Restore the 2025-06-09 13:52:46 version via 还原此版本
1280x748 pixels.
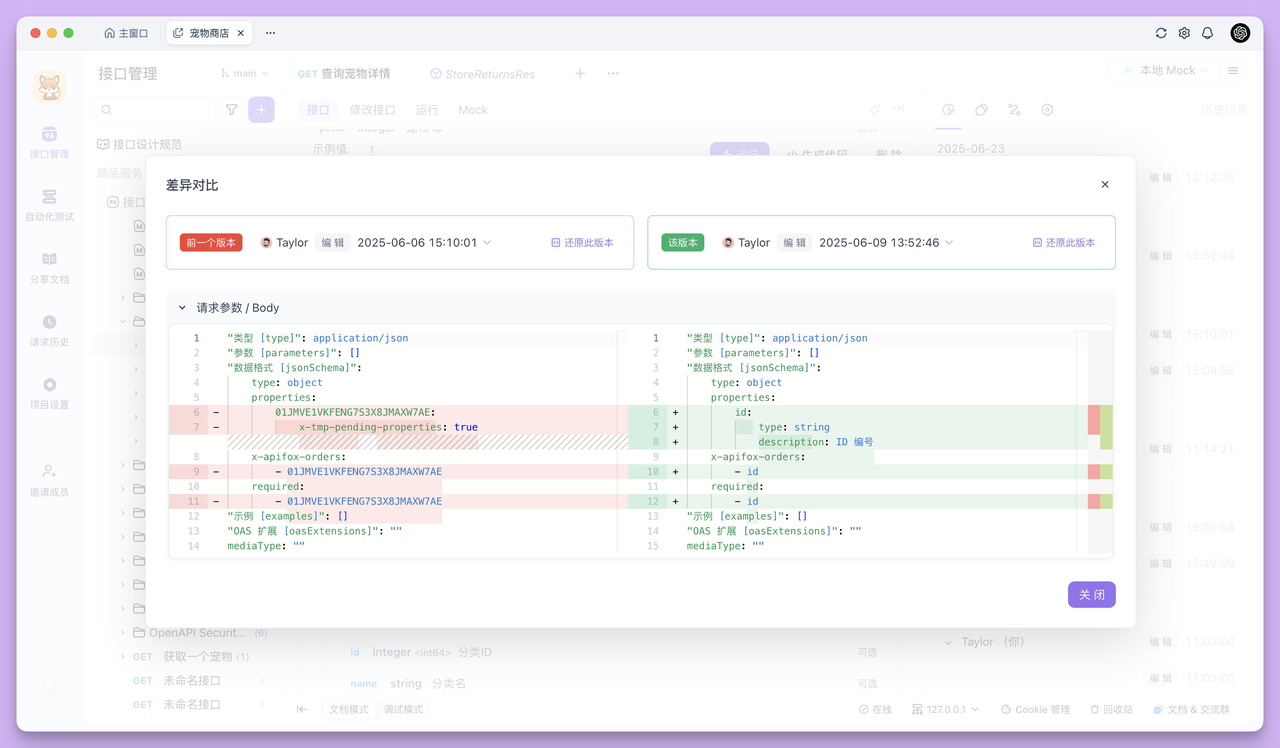point(1064,243)
